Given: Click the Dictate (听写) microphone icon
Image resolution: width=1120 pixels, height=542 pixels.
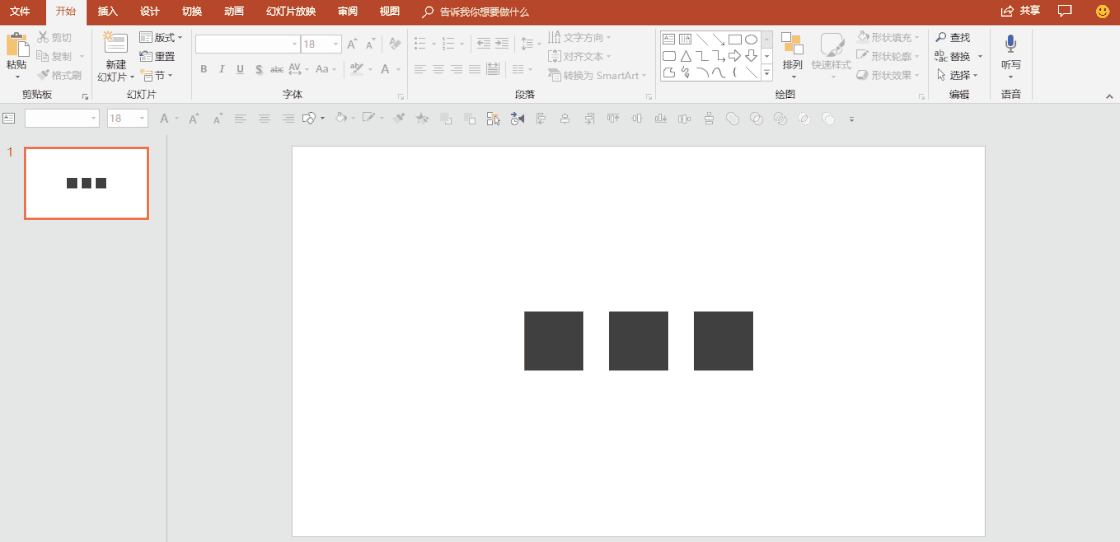Looking at the screenshot, I should pyautogui.click(x=1010, y=43).
